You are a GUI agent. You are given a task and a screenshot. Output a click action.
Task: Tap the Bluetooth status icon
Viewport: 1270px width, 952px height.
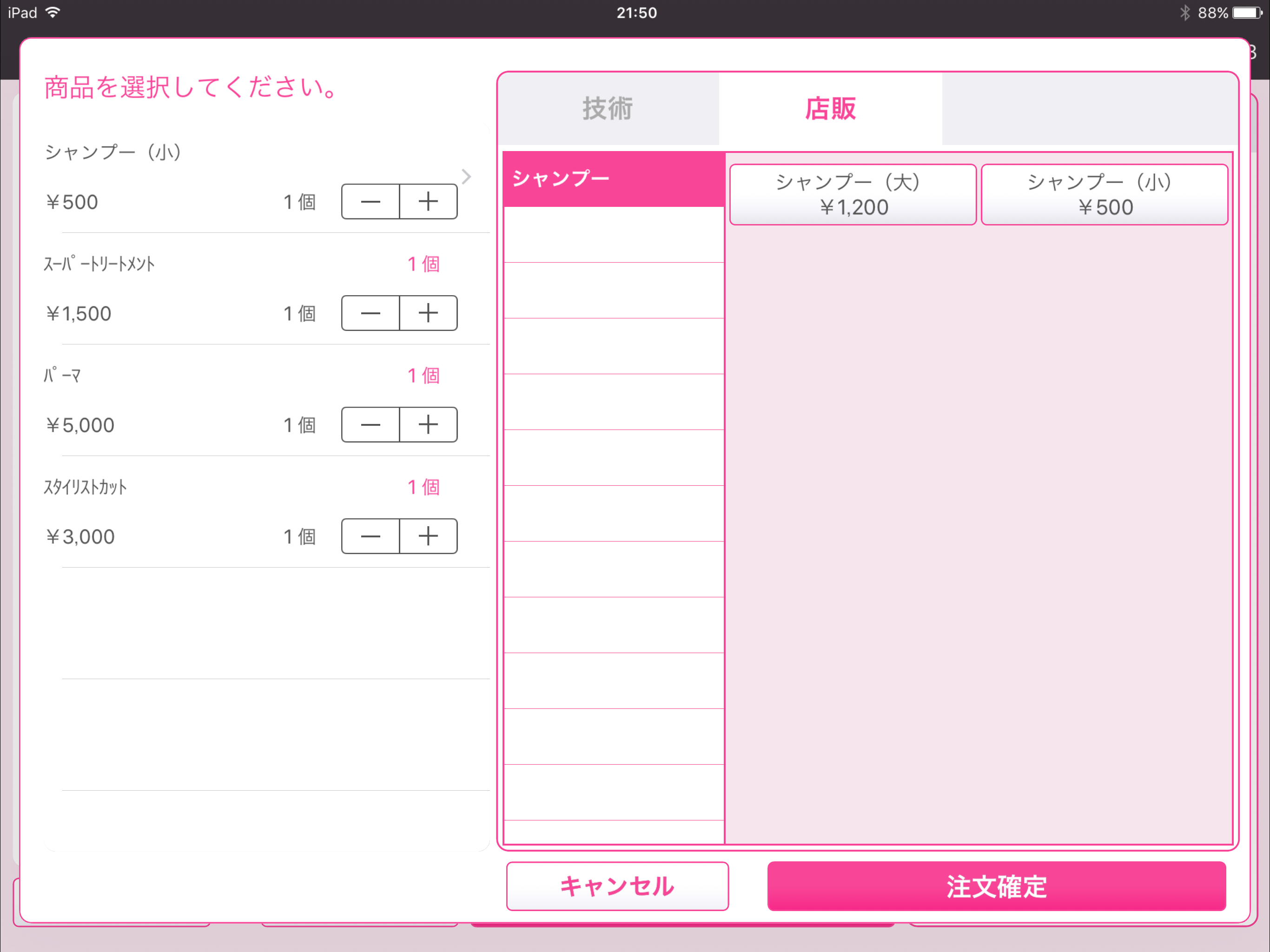(x=1185, y=13)
